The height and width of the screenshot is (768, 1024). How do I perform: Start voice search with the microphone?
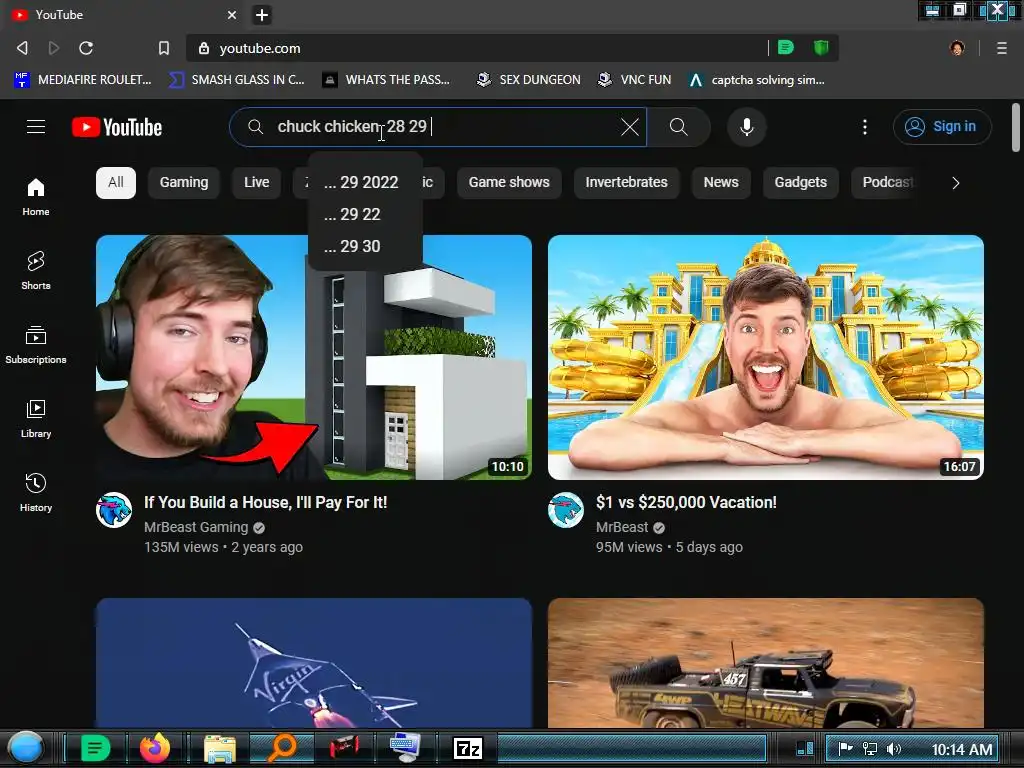coord(746,127)
